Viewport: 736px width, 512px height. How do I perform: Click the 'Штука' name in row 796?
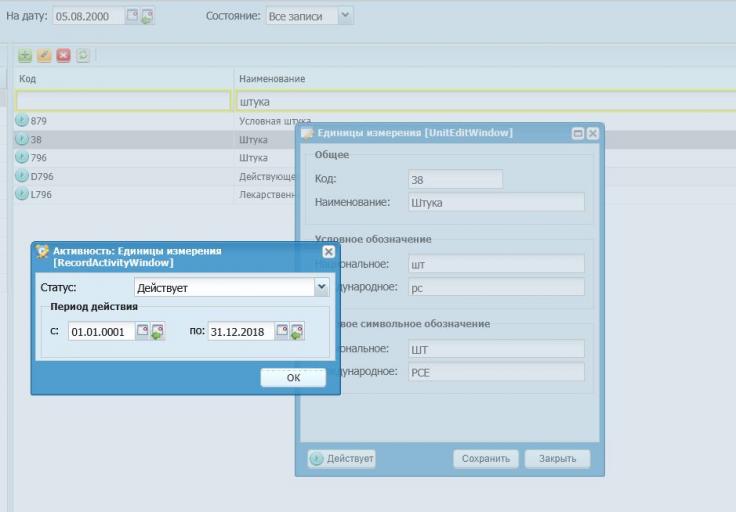coord(253,158)
